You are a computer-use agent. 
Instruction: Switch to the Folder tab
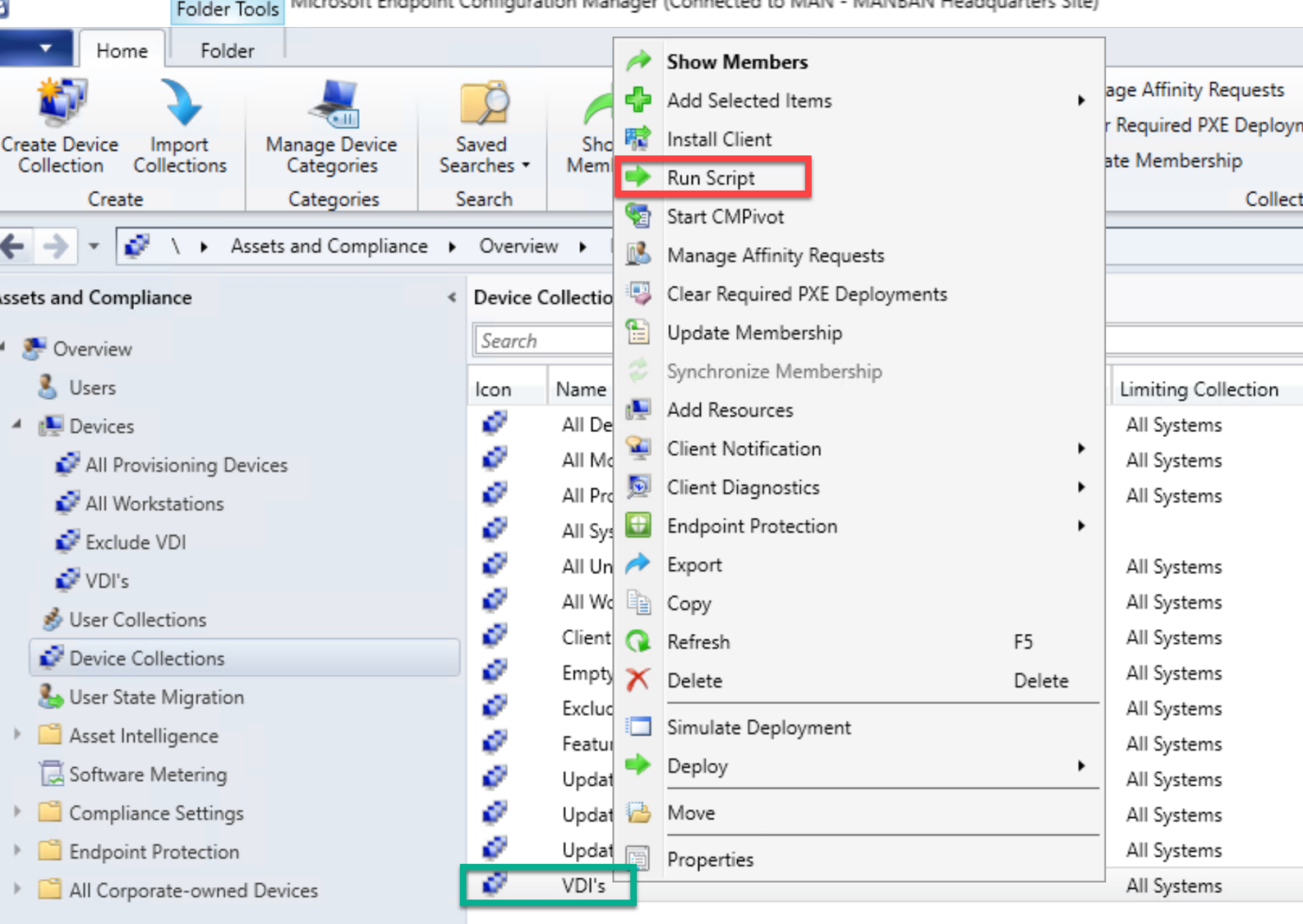click(x=226, y=50)
